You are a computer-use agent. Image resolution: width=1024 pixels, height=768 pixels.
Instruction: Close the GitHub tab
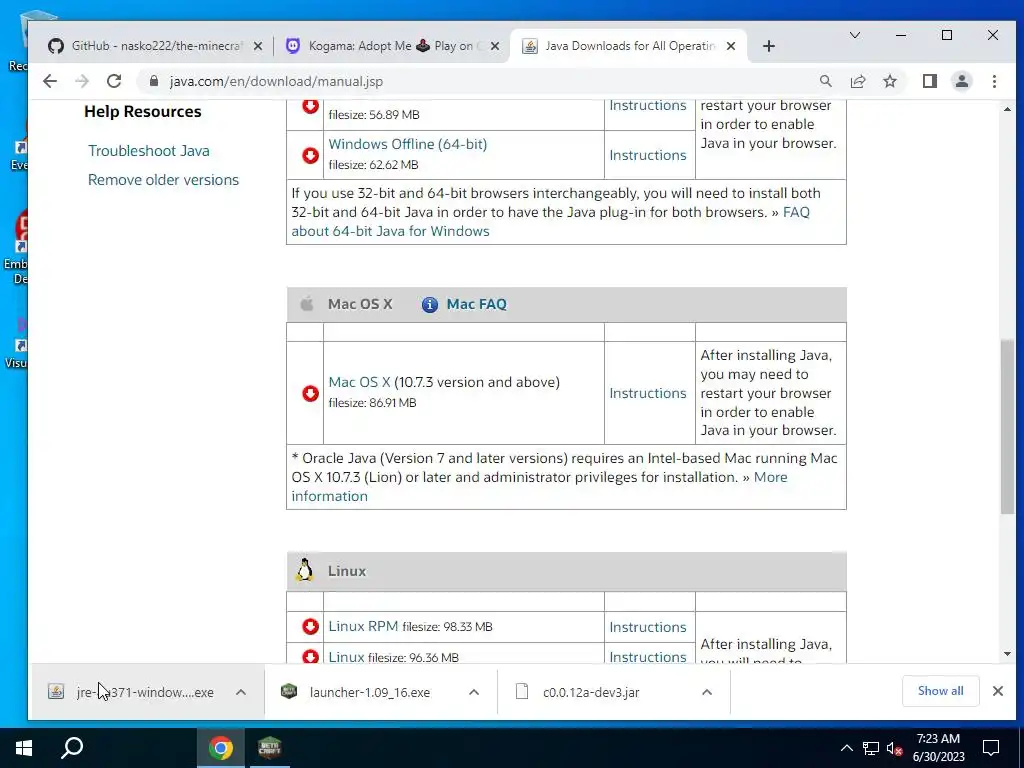click(257, 46)
